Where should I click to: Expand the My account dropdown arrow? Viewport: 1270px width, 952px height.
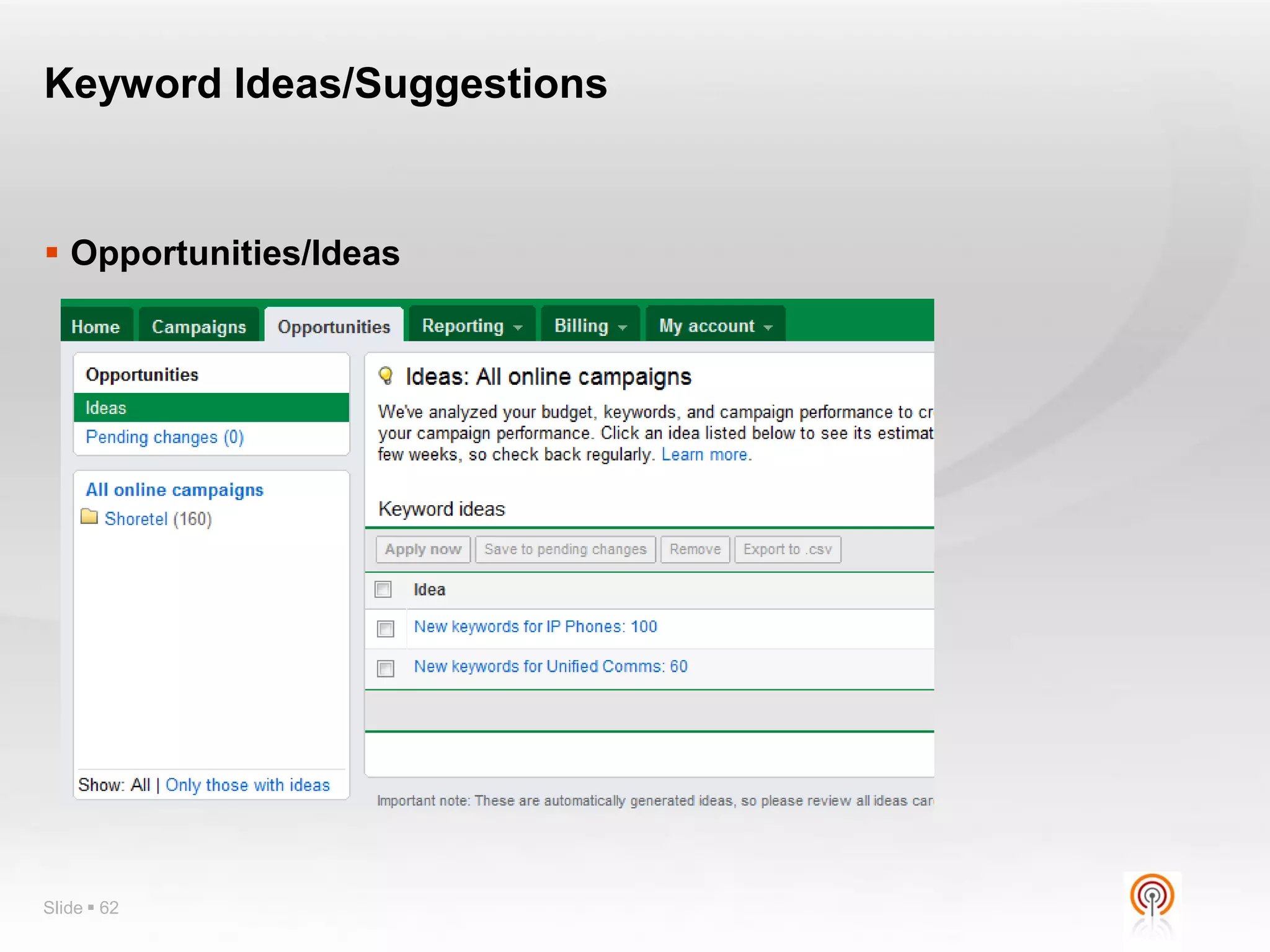pos(768,328)
